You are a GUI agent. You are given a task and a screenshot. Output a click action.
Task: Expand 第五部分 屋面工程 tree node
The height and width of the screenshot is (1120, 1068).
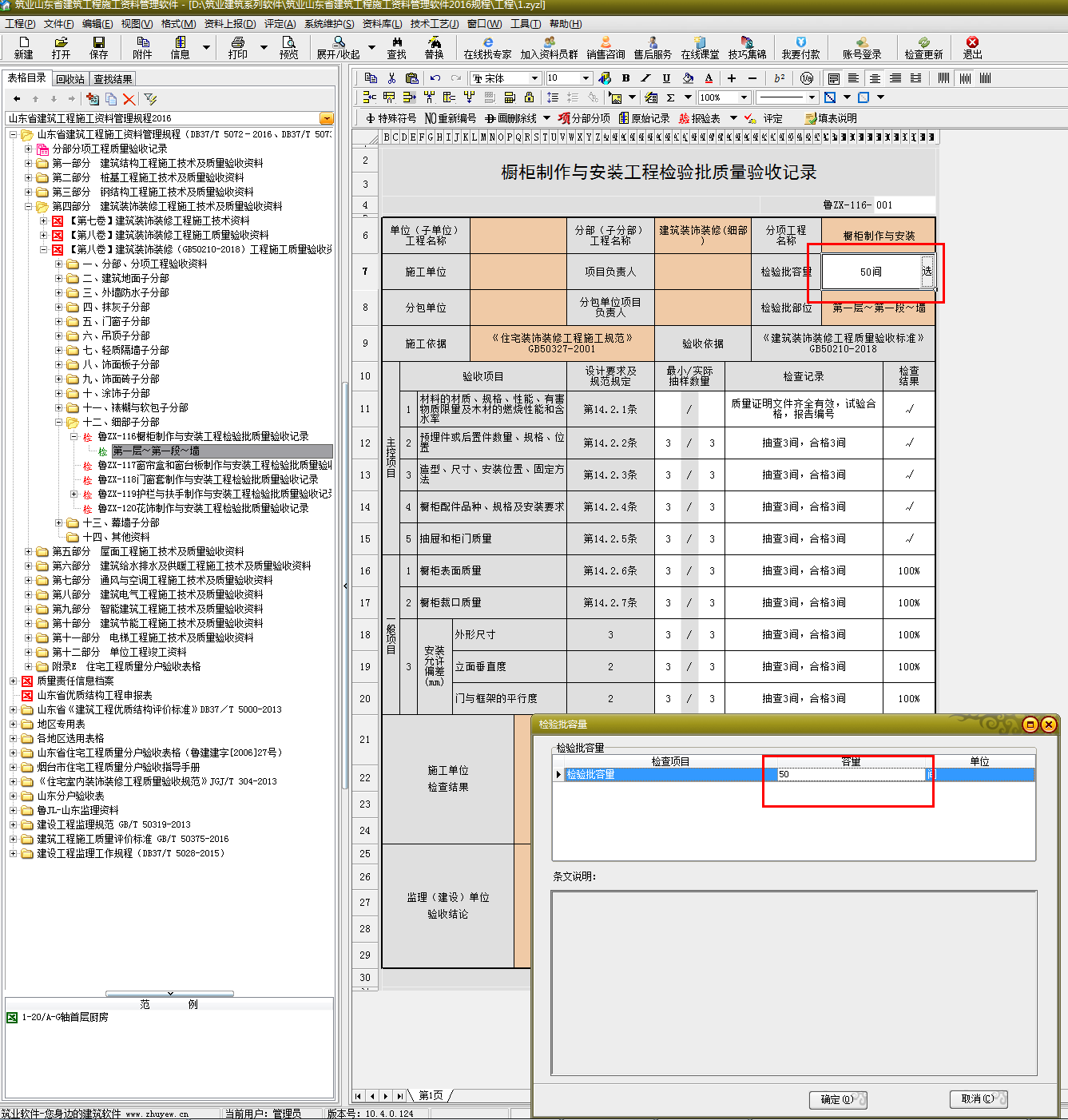(x=28, y=551)
